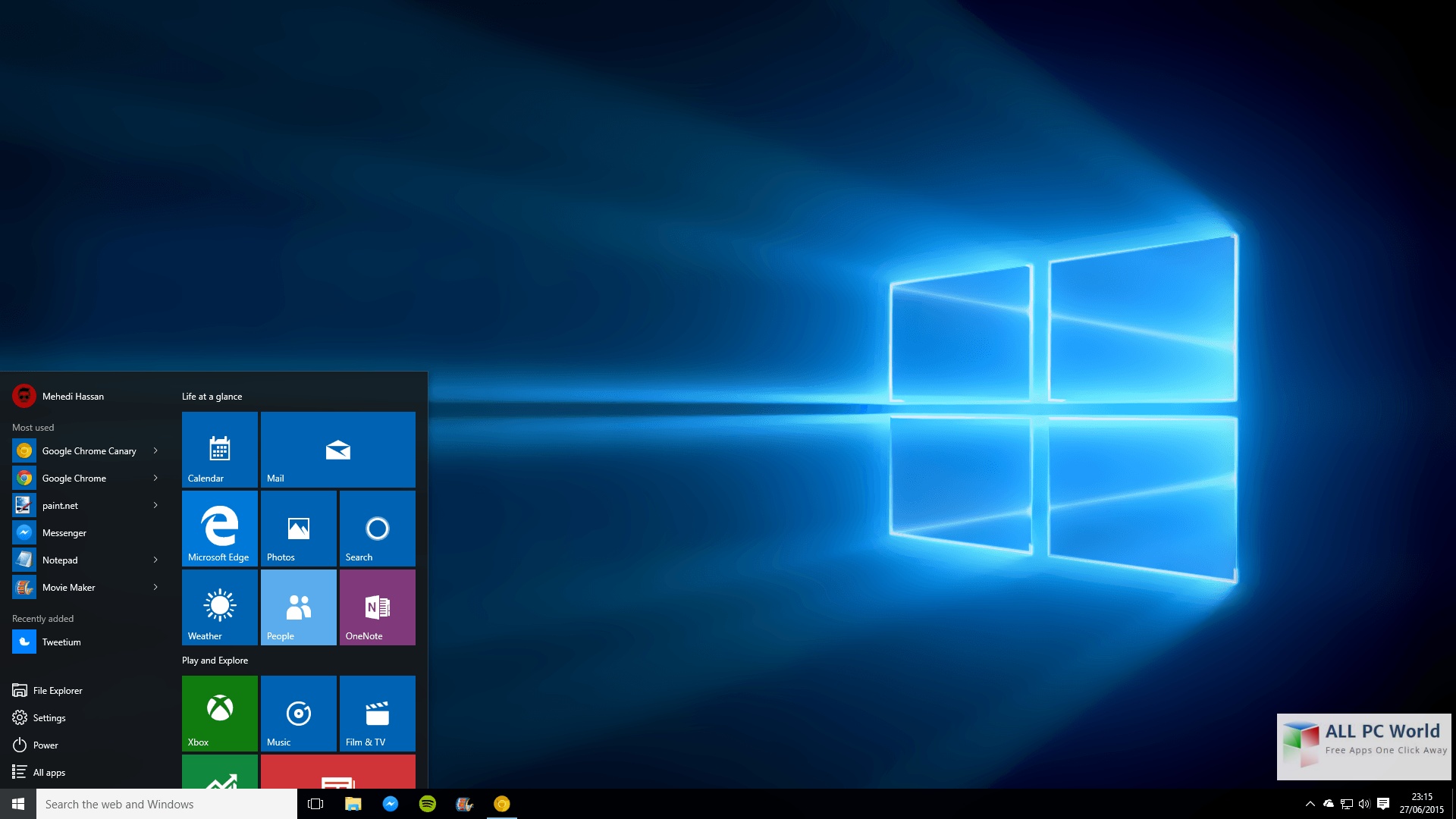Open the Weather tile
Viewport: 1456px width, 819px height.
[220, 607]
